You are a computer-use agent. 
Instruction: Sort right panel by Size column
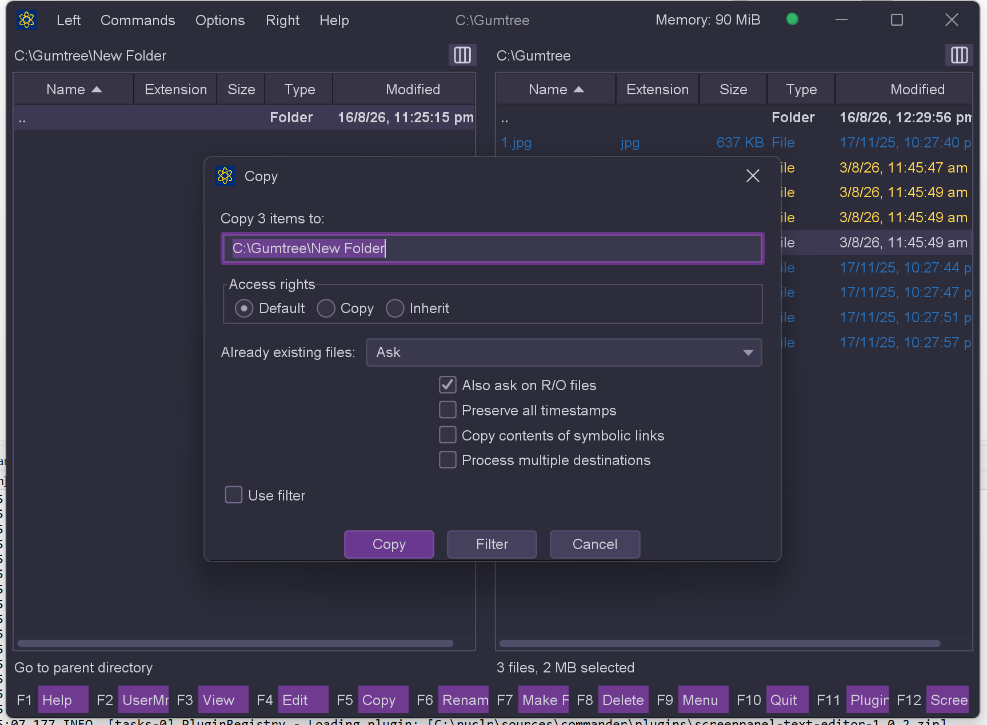(733, 89)
